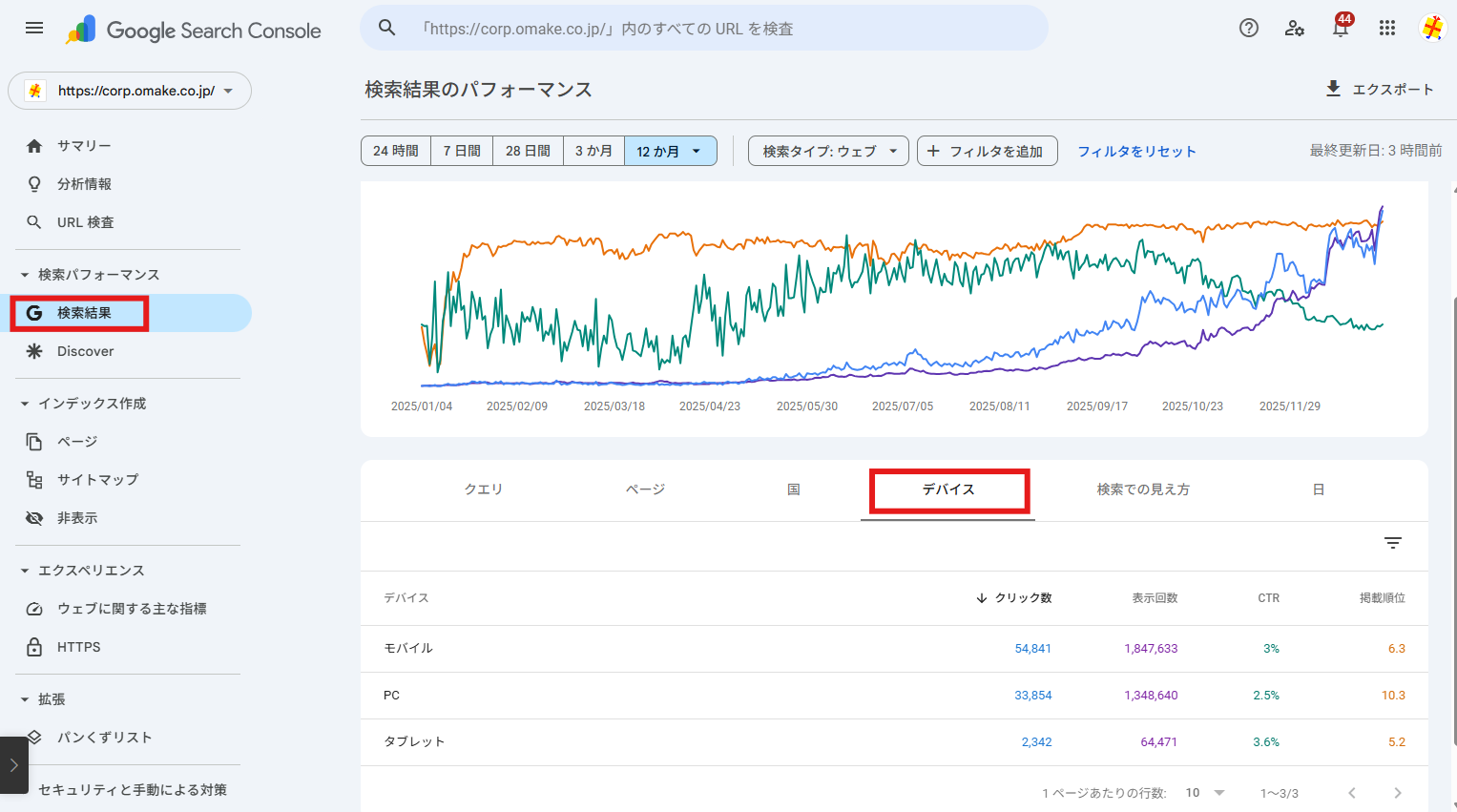Click the table filter rows icon
This screenshot has height=812, width=1457.
pyautogui.click(x=1393, y=543)
